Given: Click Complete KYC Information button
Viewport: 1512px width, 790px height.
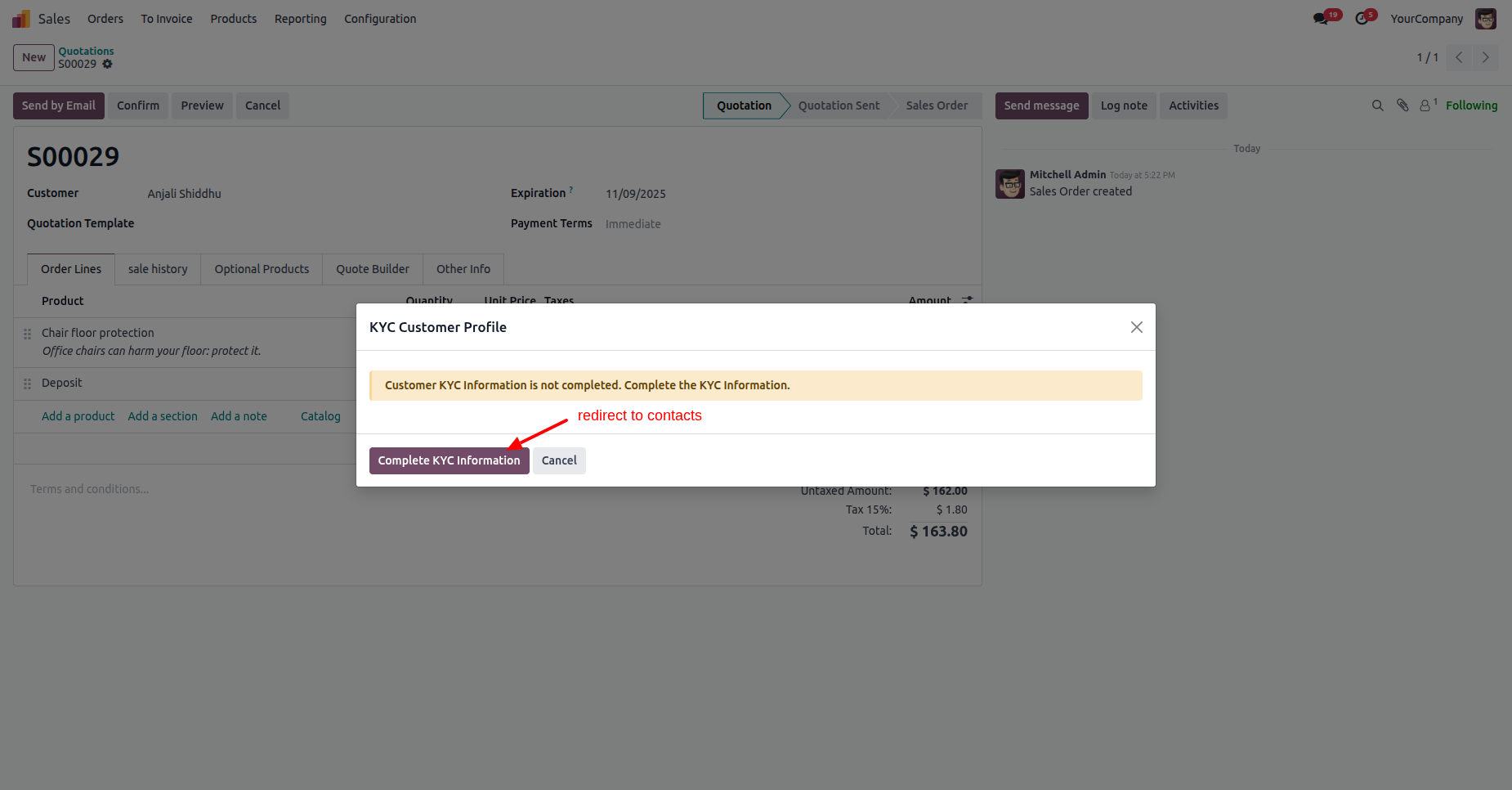Looking at the screenshot, I should (449, 460).
